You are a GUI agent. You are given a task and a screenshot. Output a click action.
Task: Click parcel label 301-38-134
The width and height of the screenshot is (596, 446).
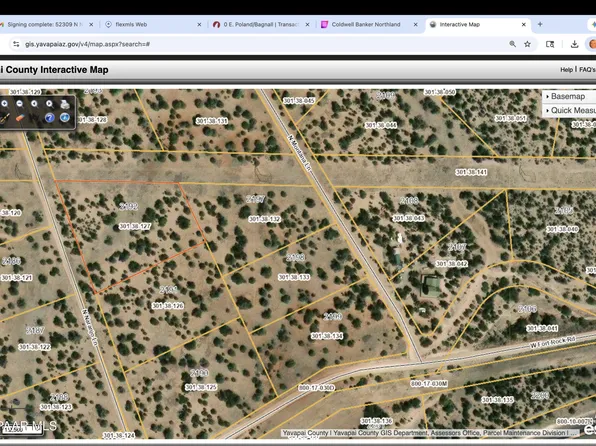point(327,336)
